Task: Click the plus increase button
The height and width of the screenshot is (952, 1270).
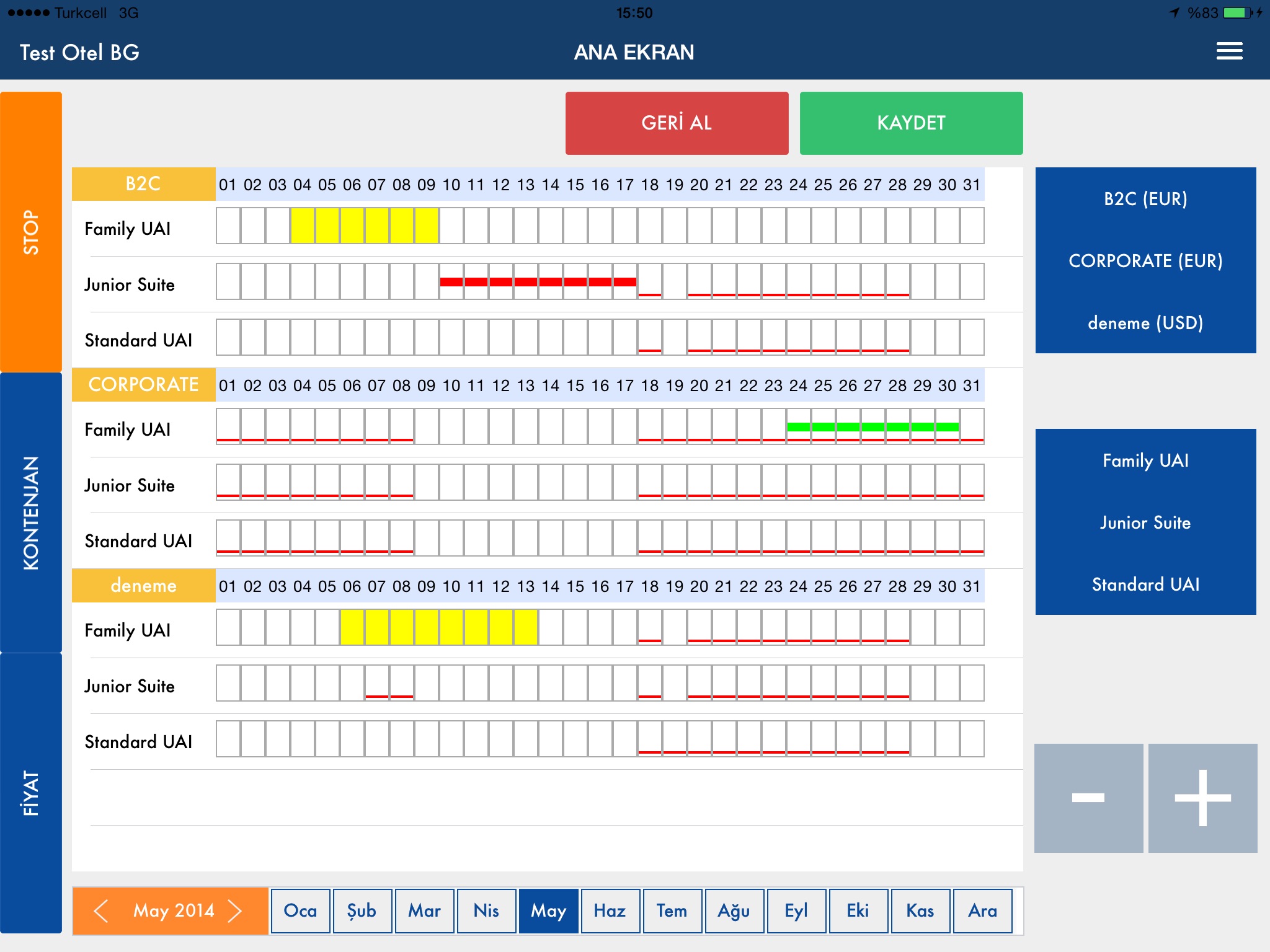Action: pos(1202,798)
